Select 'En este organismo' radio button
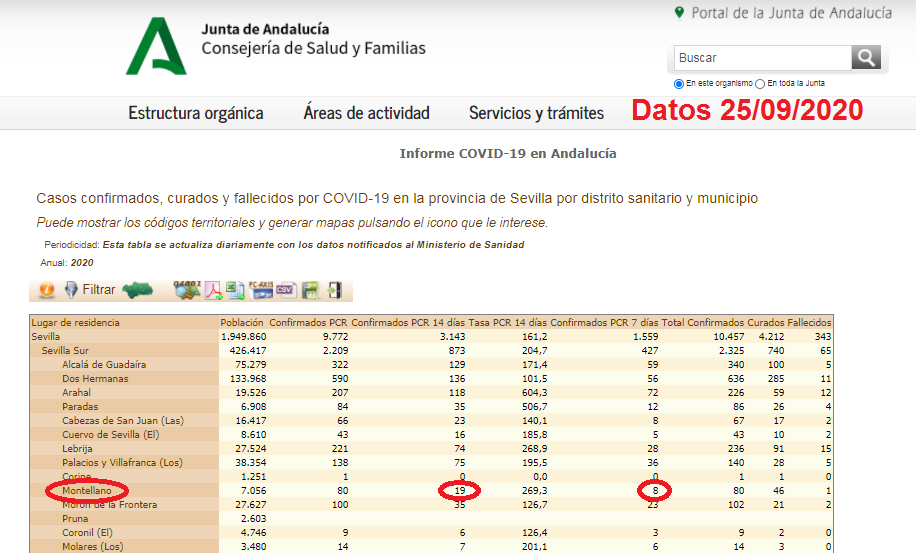916x553 pixels. (679, 84)
